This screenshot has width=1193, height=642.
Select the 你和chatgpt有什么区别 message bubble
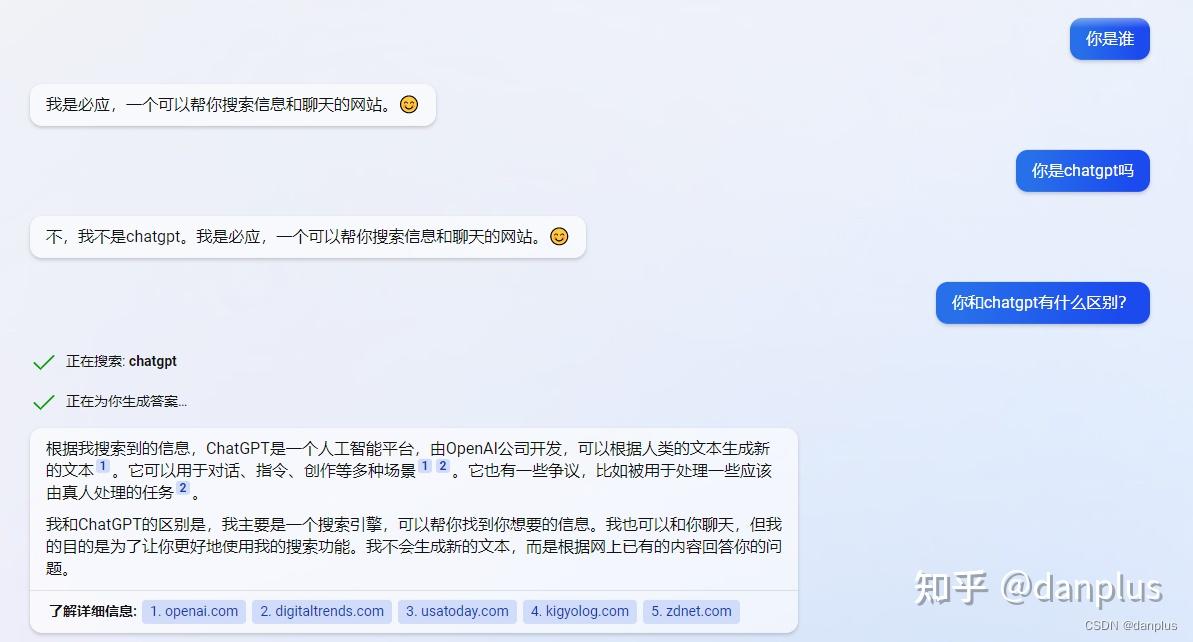(1042, 303)
